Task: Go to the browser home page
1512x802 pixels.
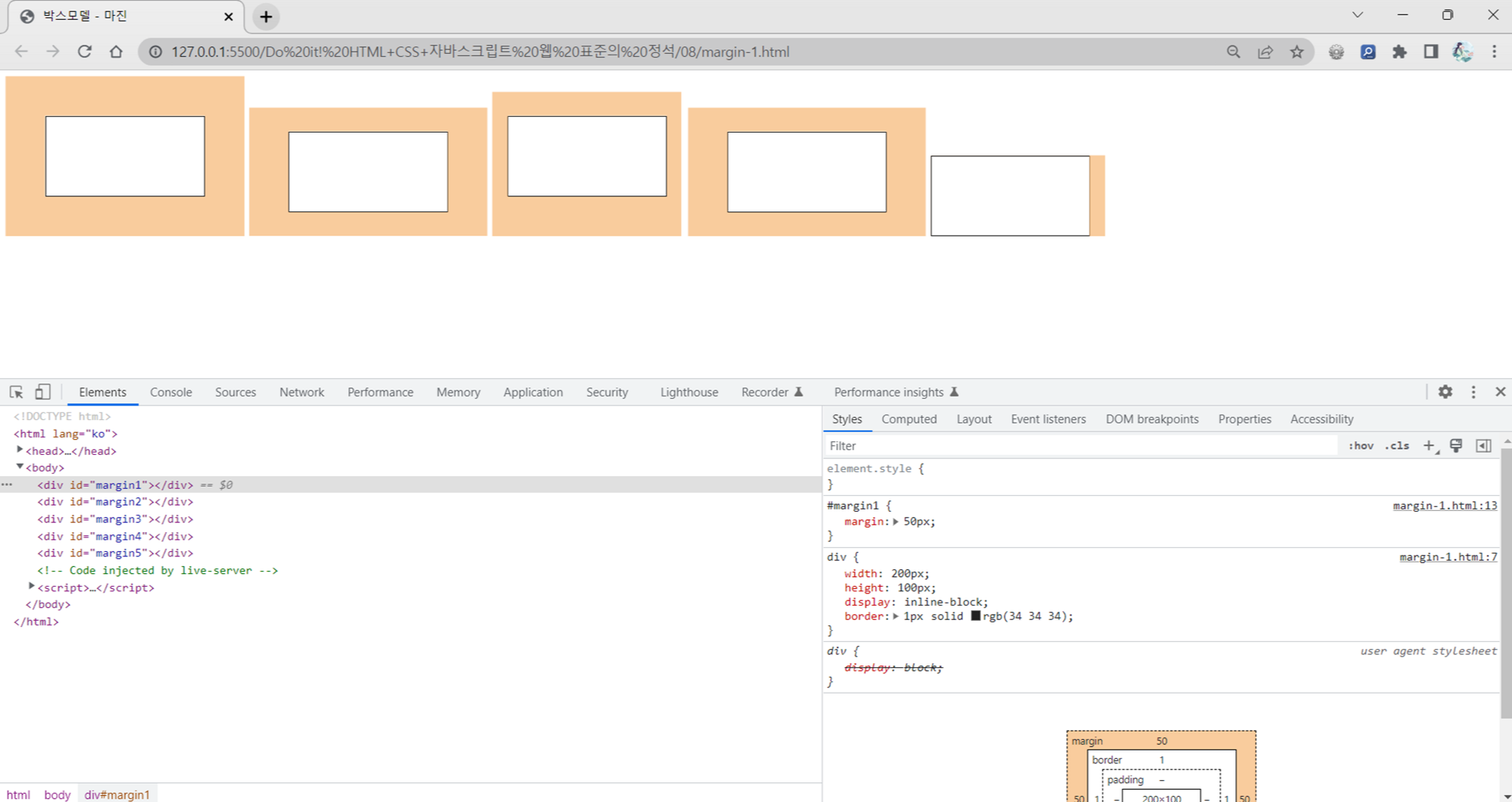Action: (116, 52)
